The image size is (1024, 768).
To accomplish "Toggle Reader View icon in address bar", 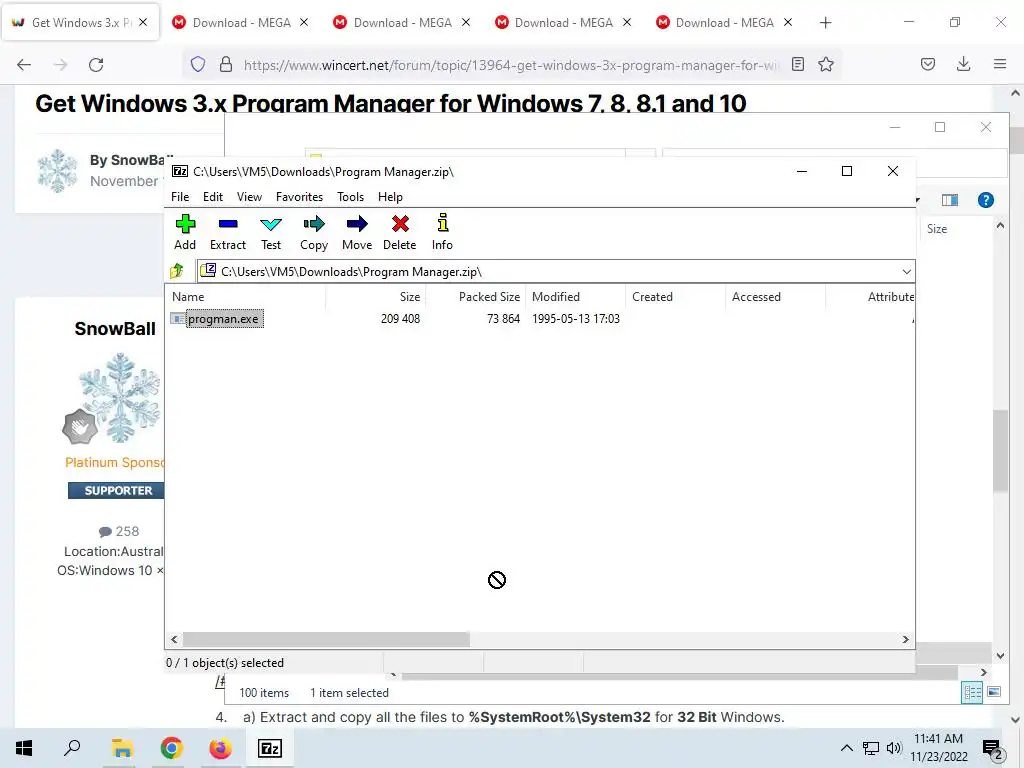I will (x=797, y=64).
